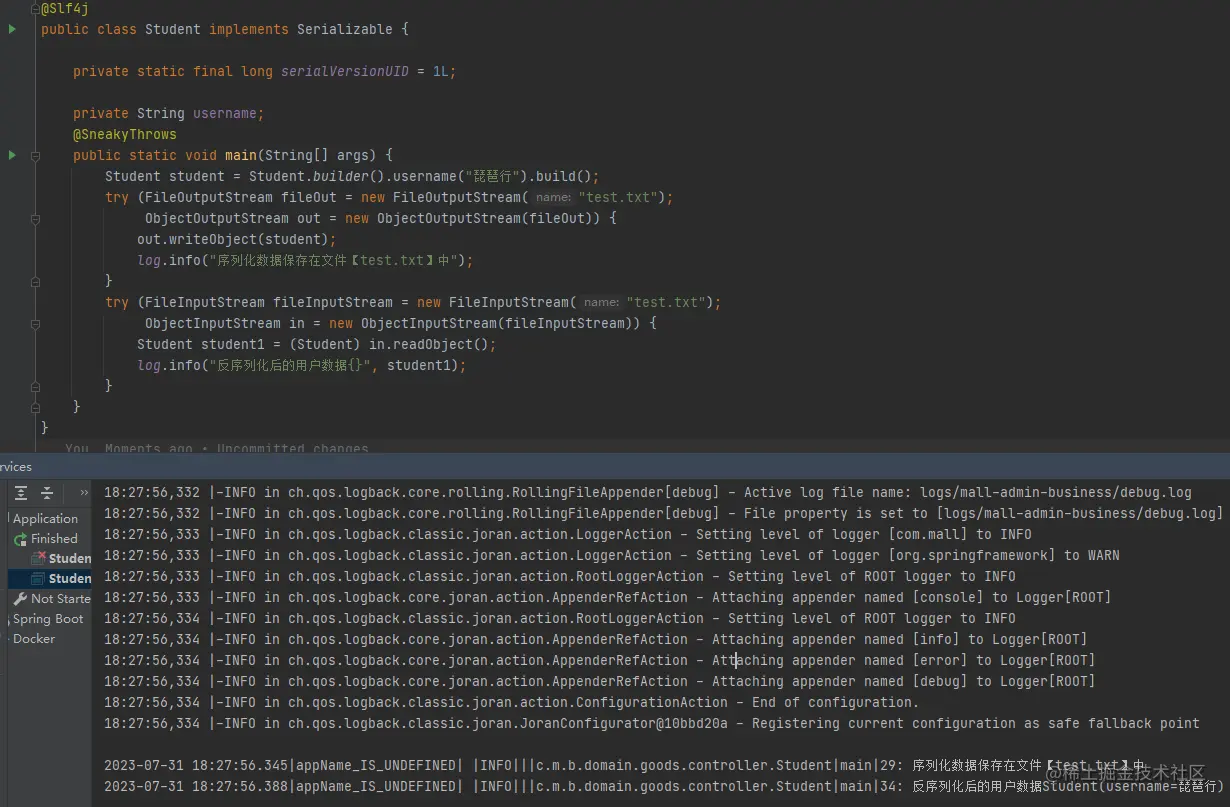Click the git blame 'Uncommitted changes' annotation
Viewport: 1230px width, 807px height.
click(x=292, y=449)
